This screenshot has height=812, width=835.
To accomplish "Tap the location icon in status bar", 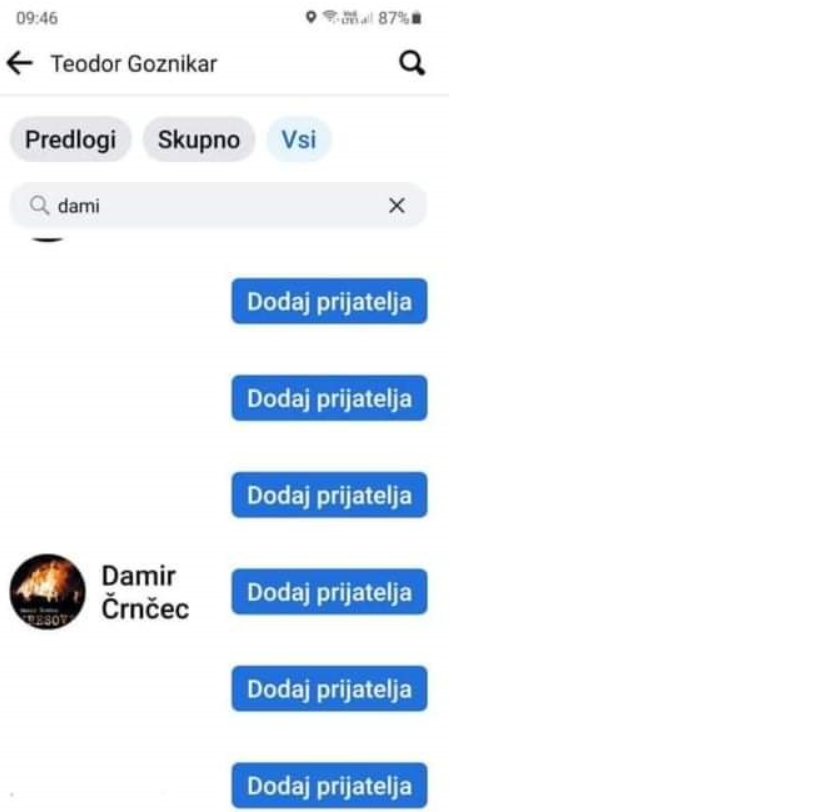I will pos(311,18).
